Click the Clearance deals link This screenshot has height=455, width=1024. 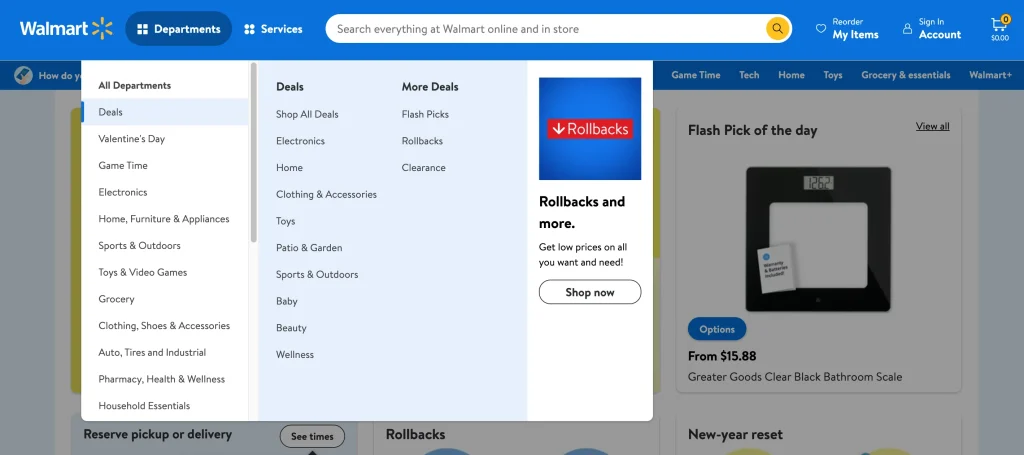click(423, 168)
